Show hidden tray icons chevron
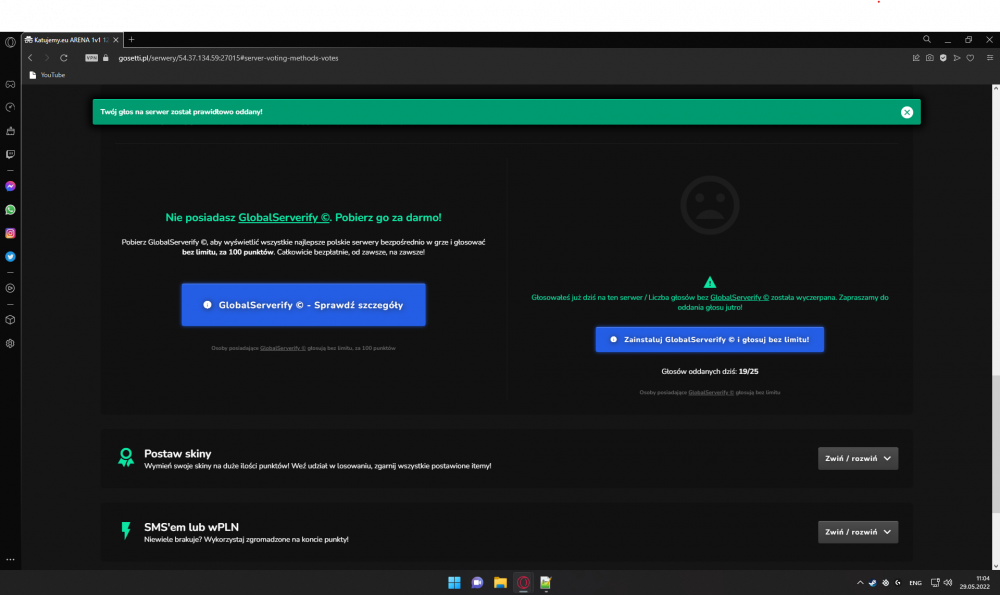The width and height of the screenshot is (1000, 595). [860, 582]
